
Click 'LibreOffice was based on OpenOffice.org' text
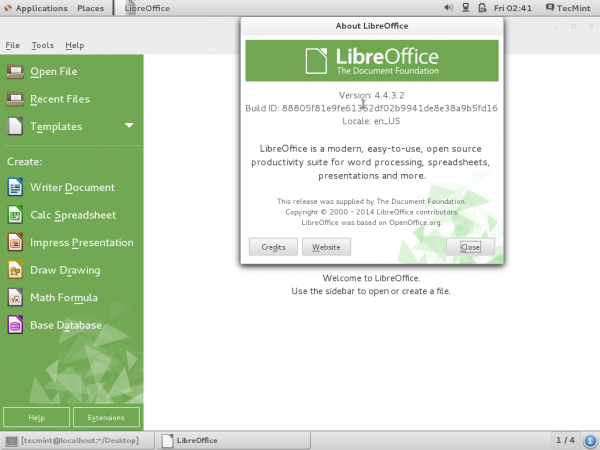372,222
